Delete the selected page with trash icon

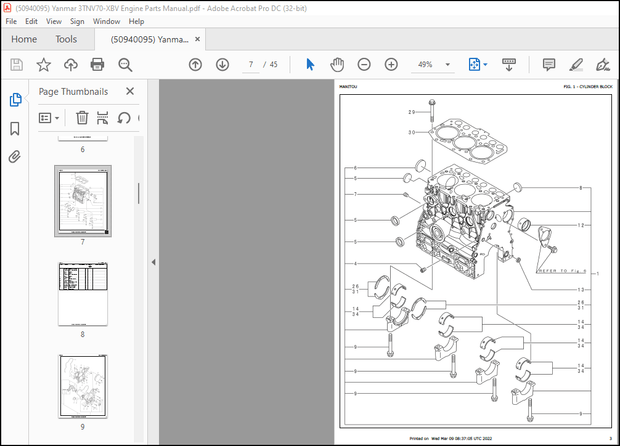coord(82,118)
